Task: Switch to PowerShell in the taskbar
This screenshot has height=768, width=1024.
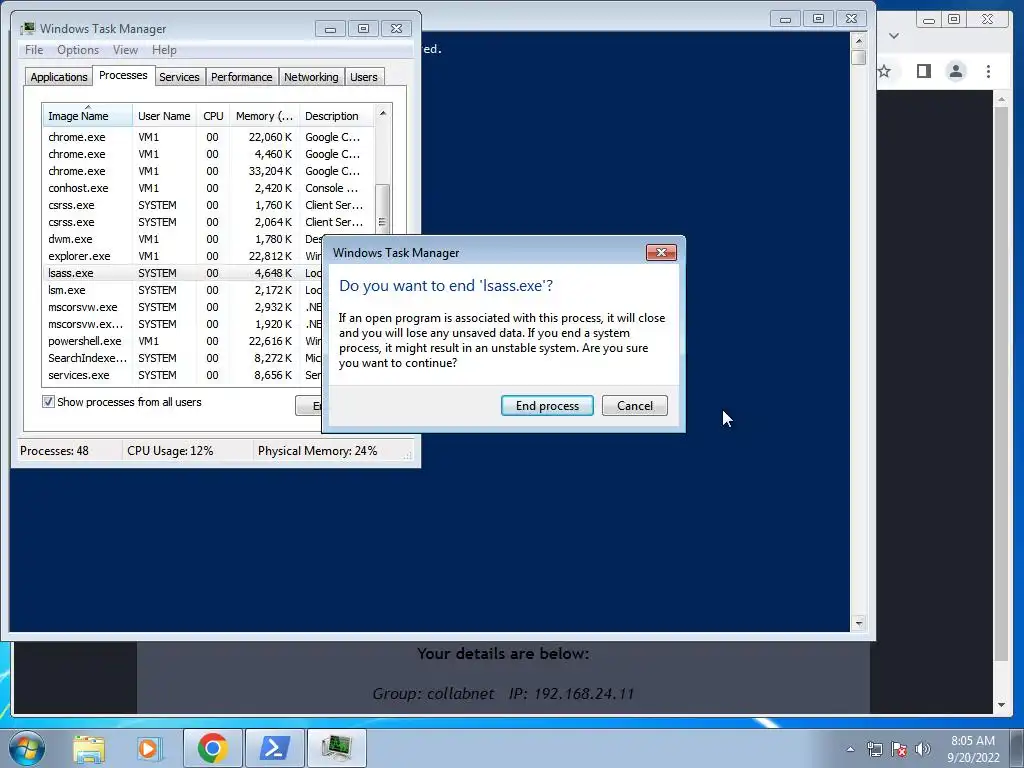Action: (x=274, y=748)
